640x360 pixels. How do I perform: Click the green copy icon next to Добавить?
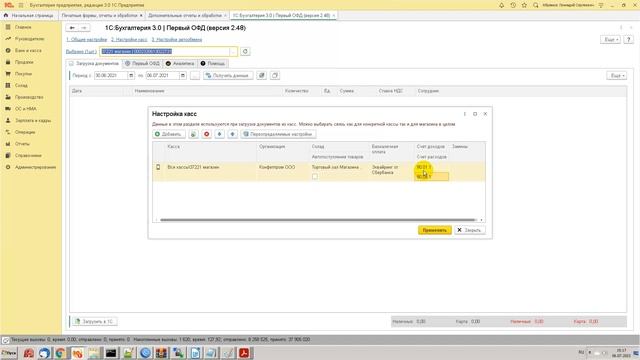(193, 134)
